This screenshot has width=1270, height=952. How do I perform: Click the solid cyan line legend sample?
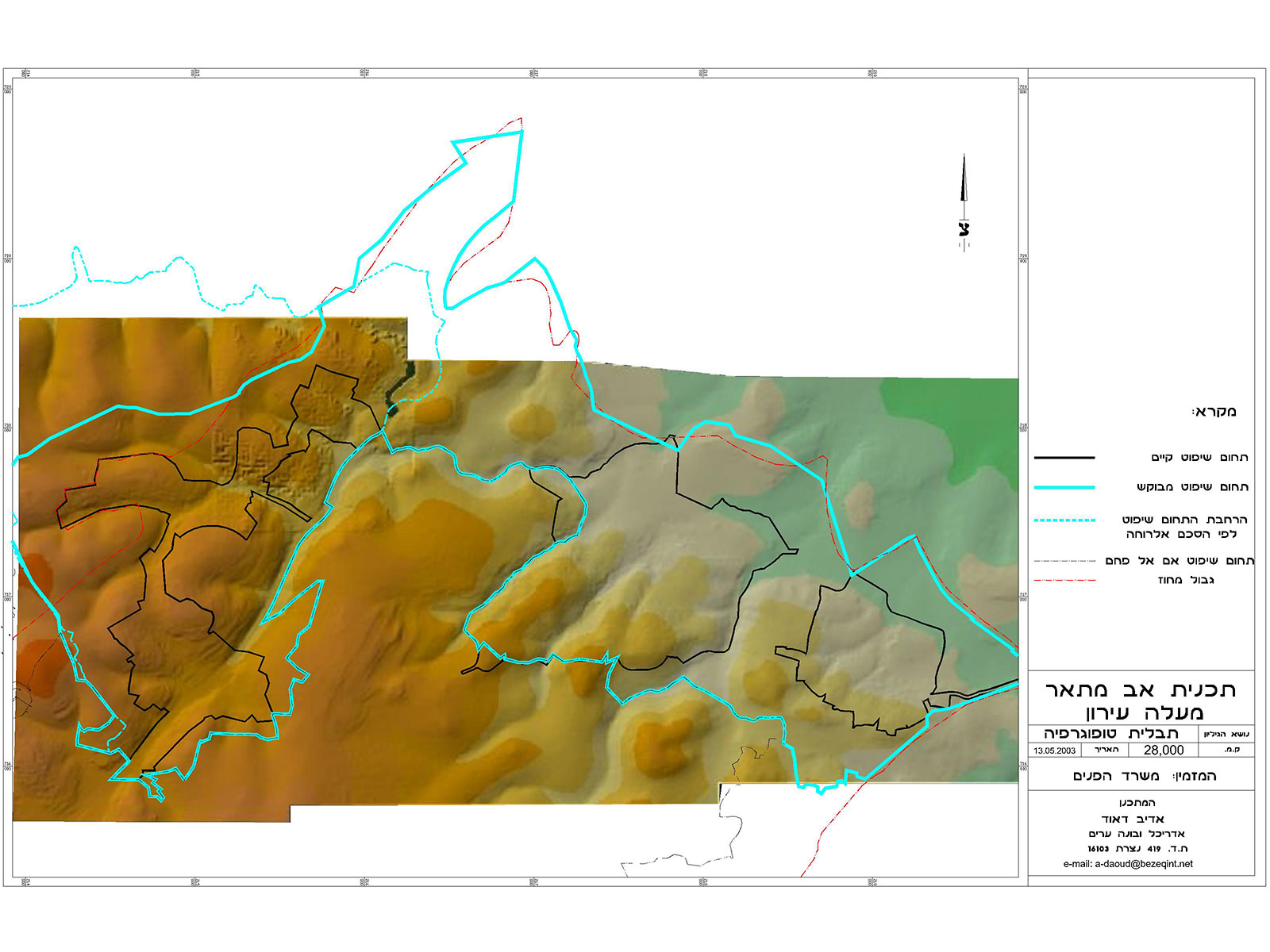(1064, 487)
